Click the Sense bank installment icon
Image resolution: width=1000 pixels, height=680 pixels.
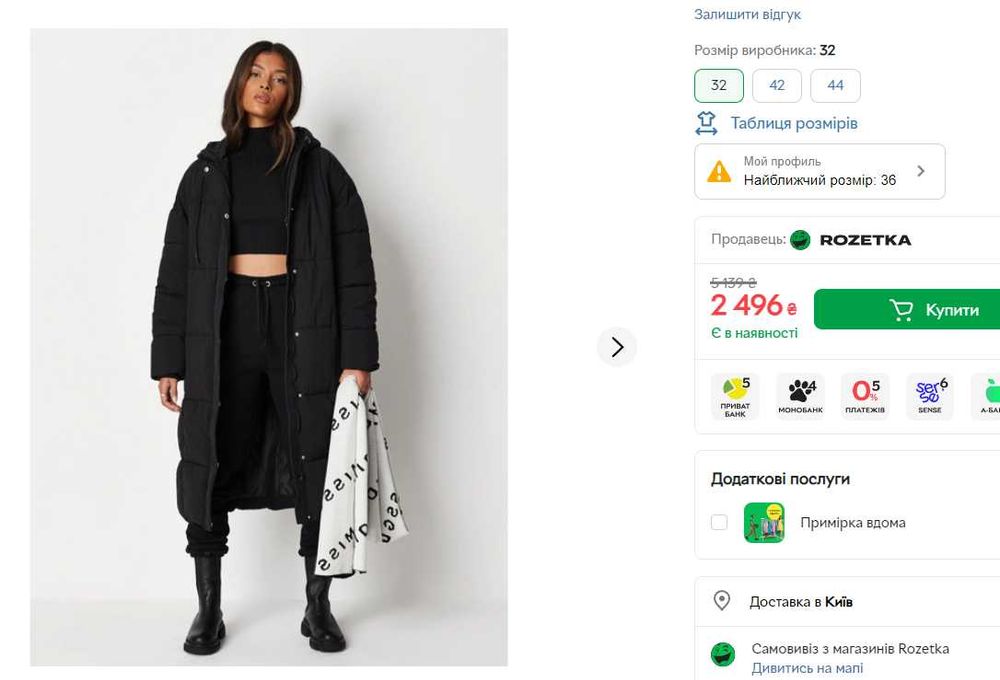coord(930,396)
